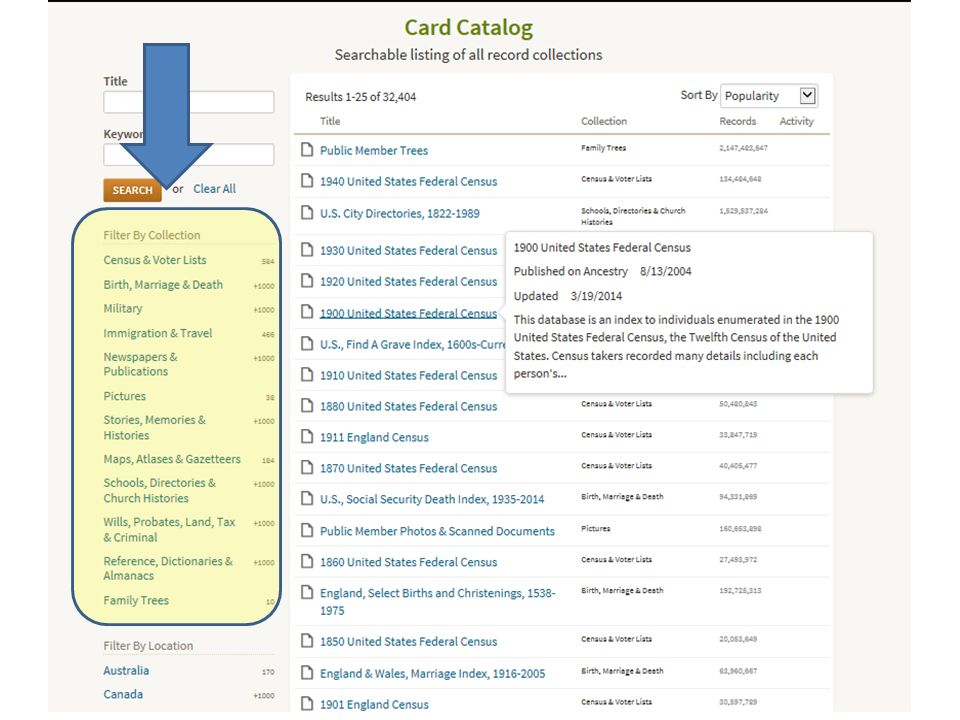Image resolution: width=960 pixels, height=720 pixels.
Task: Click the Activity column header
Action: pyautogui.click(x=797, y=121)
